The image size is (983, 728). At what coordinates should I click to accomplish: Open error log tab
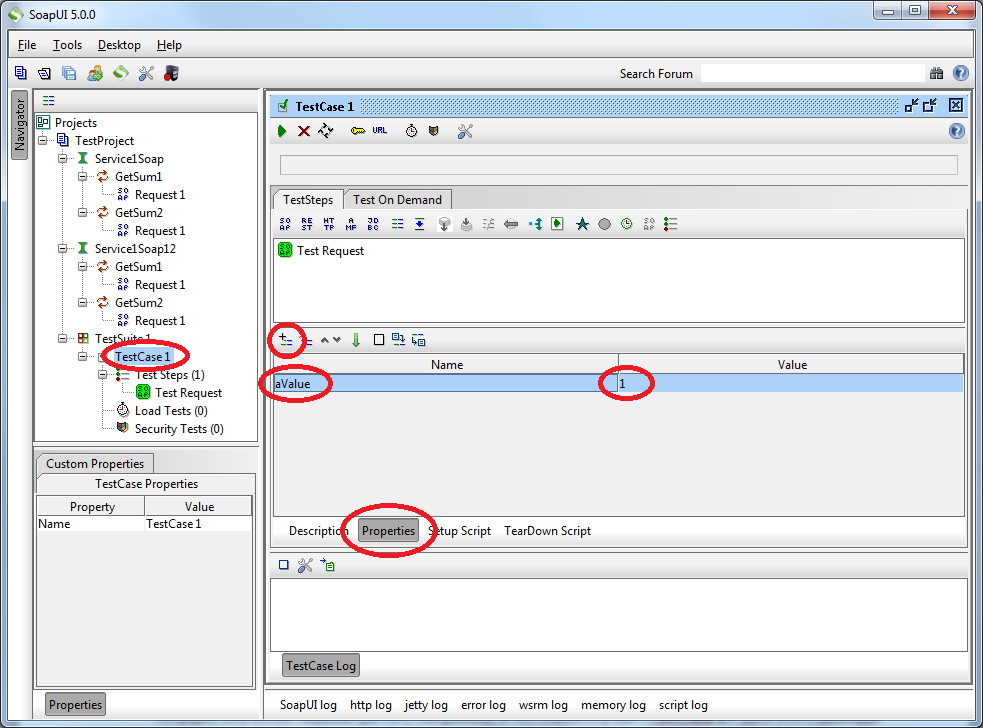click(483, 705)
